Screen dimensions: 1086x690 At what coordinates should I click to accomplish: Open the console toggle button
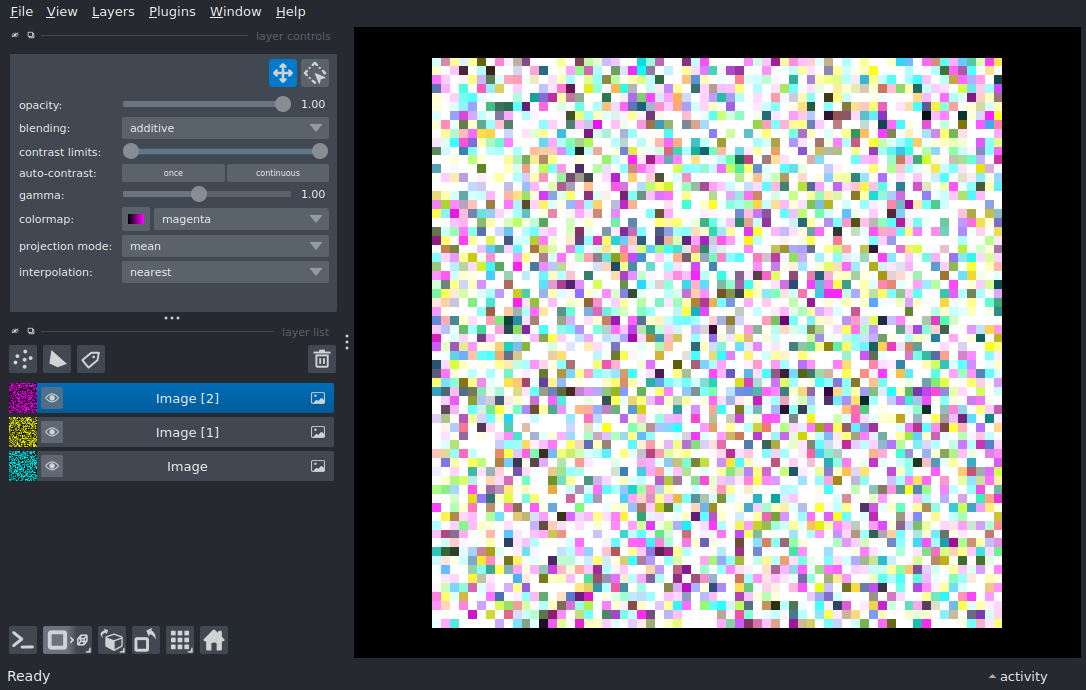[23, 640]
